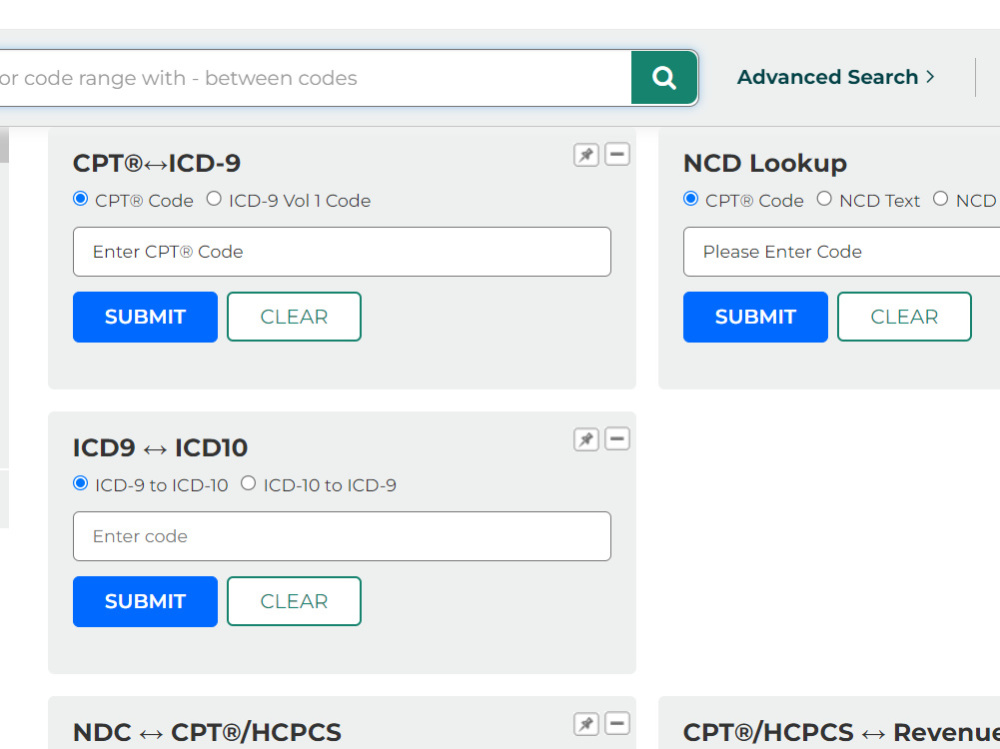Minimize the ICD9 ↔ ICD10 widget

pyautogui.click(x=617, y=439)
